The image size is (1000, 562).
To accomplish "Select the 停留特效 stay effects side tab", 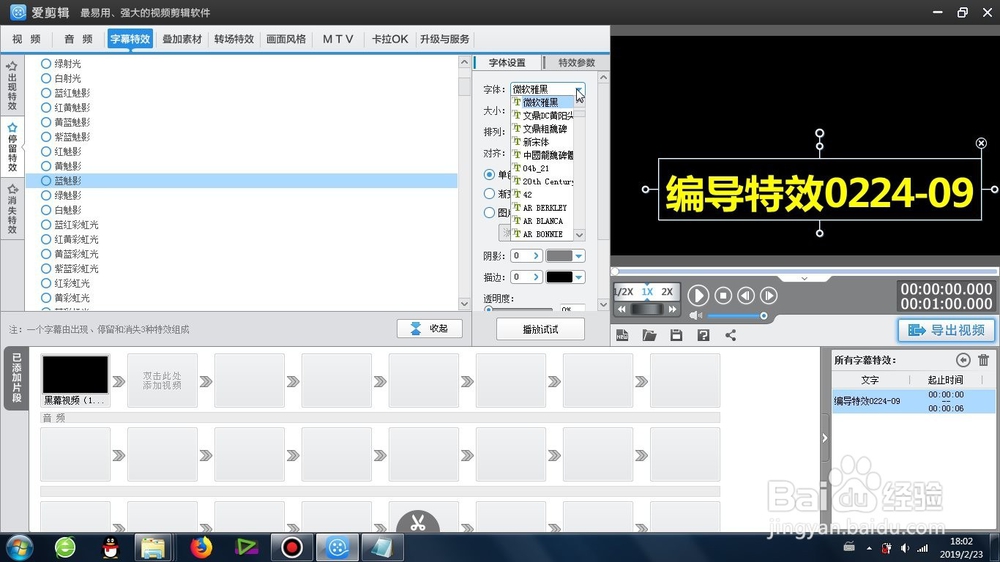I will point(12,147).
